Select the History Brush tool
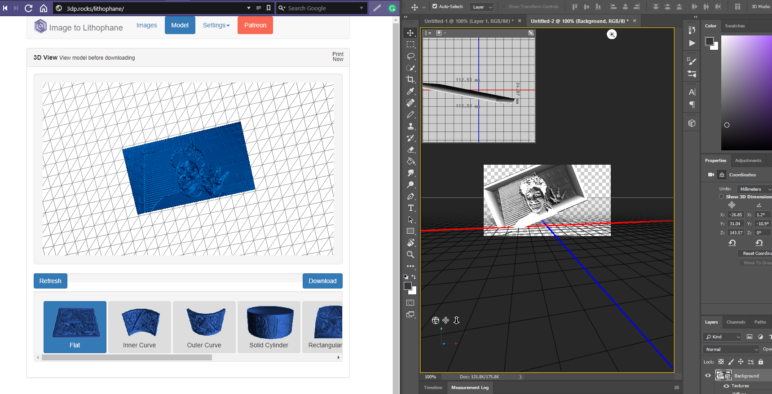The height and width of the screenshot is (394, 772). click(410, 138)
